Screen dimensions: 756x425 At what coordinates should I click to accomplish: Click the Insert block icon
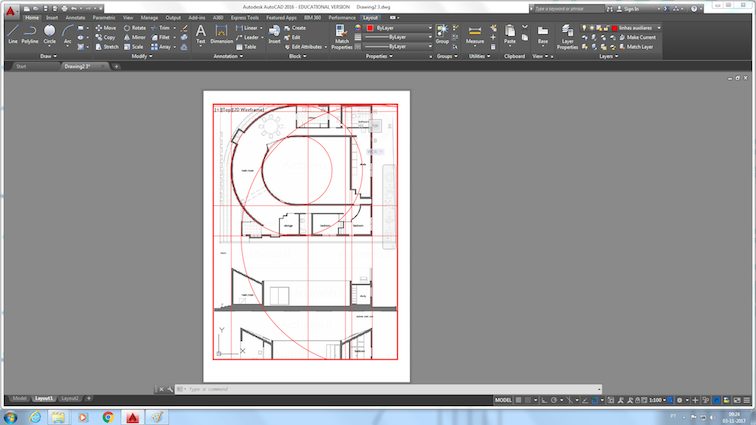[x=274, y=35]
